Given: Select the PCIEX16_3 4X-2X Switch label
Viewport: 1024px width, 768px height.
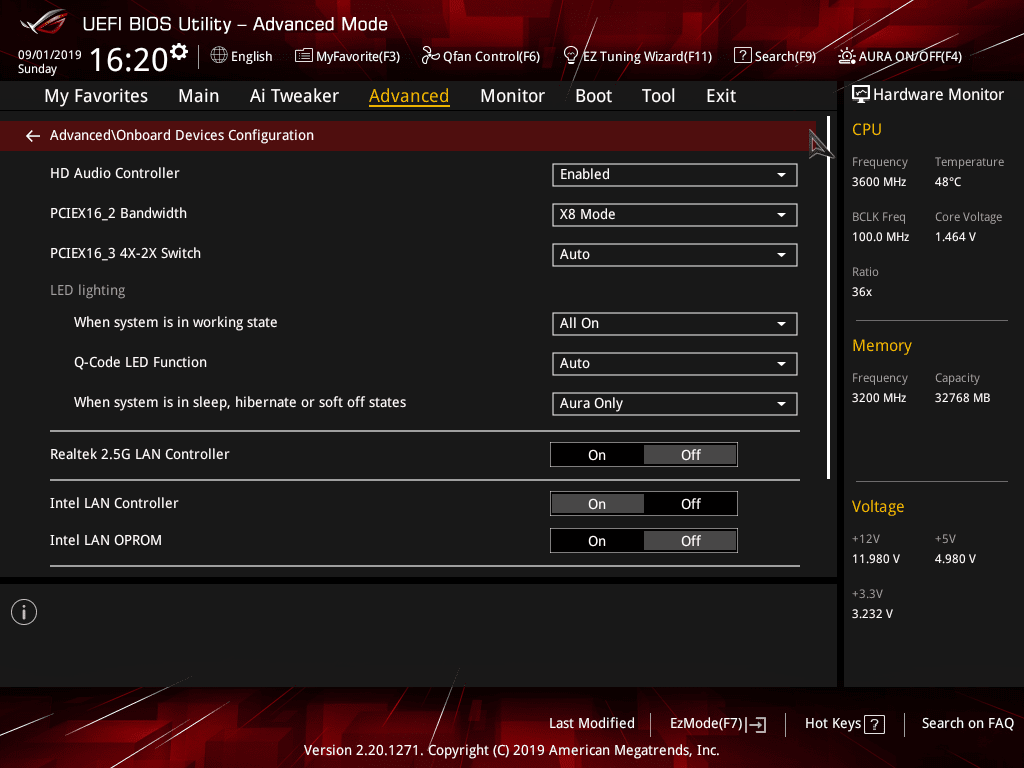Looking at the screenshot, I should tap(125, 253).
